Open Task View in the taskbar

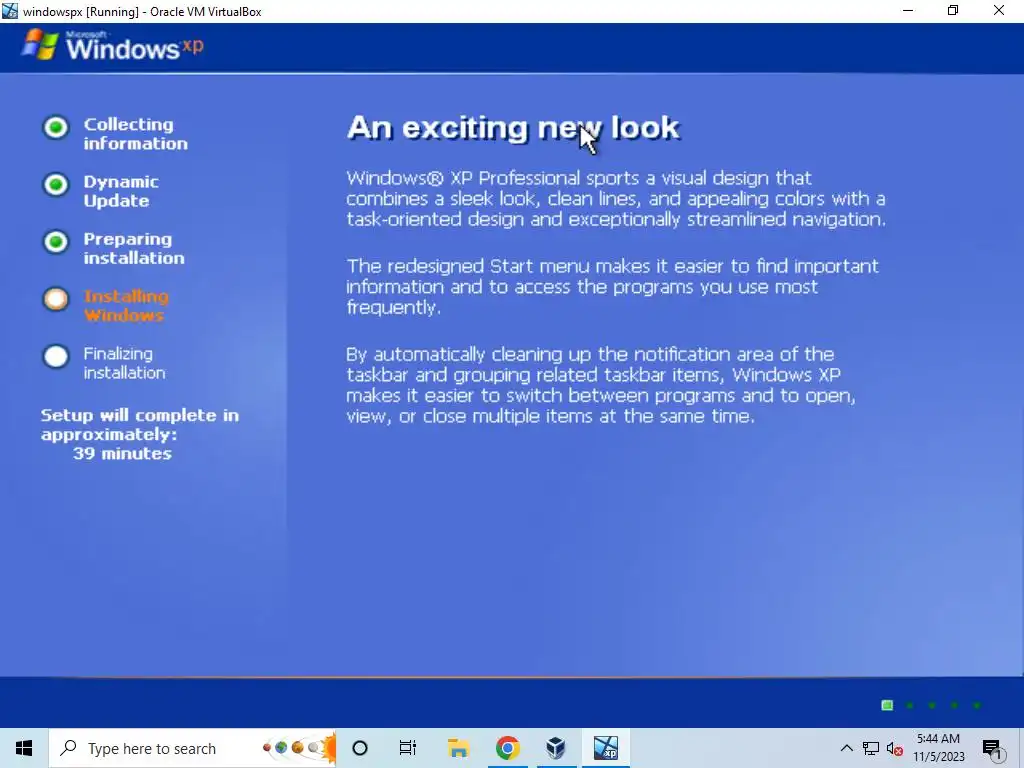408,748
